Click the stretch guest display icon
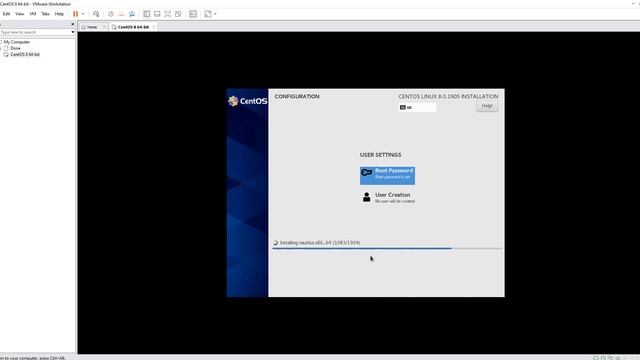The width and height of the screenshot is (640, 360). 208,14
